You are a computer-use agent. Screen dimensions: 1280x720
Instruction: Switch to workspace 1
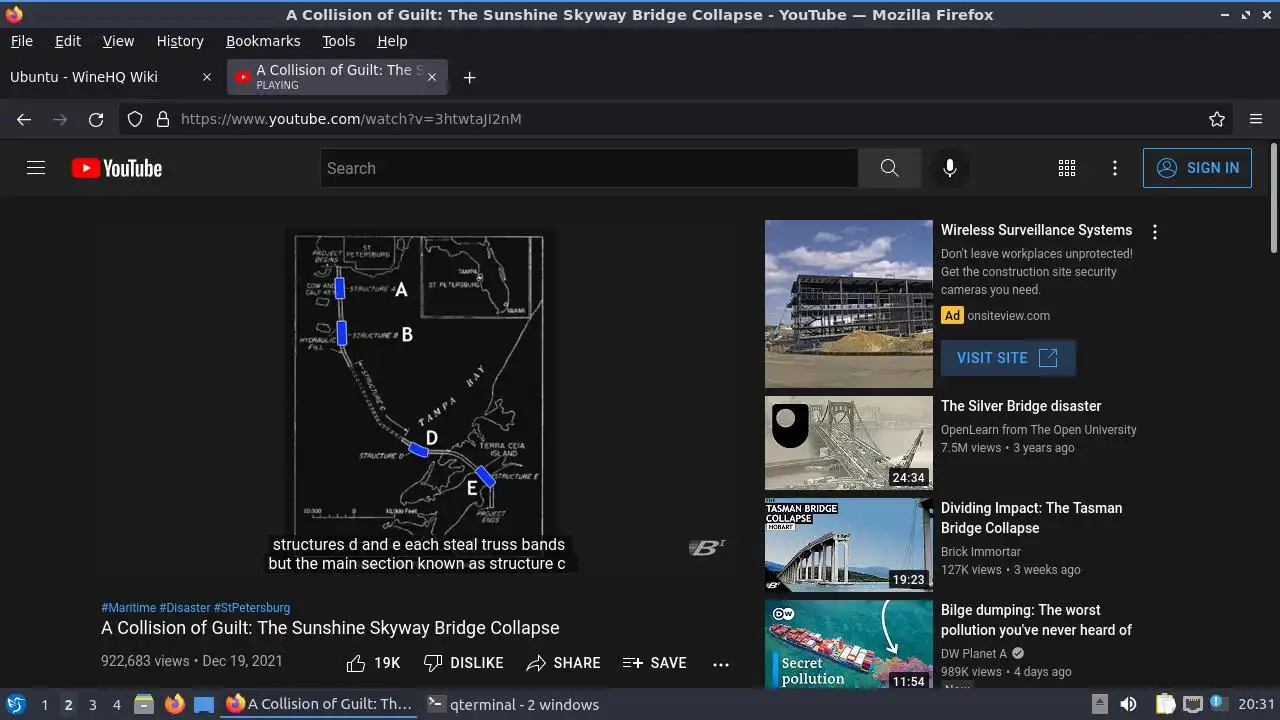(x=44, y=704)
